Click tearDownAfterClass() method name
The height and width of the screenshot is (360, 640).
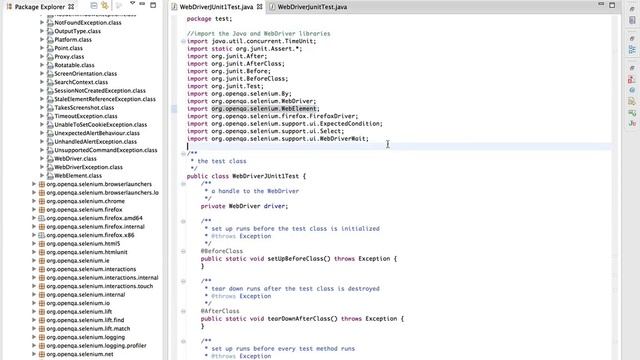(302, 319)
